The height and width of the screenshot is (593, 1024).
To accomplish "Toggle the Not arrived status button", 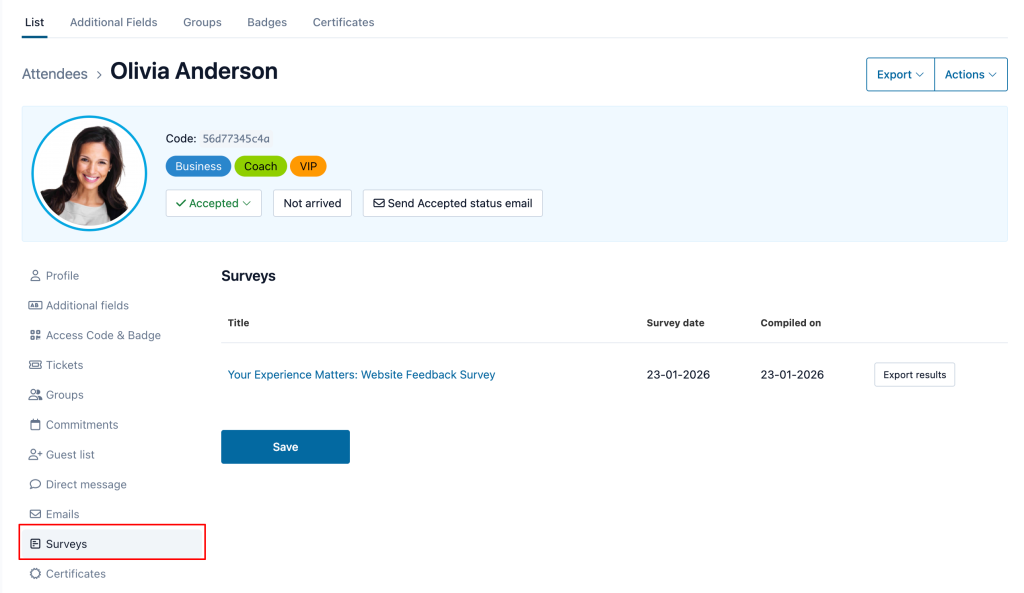I will coord(312,203).
